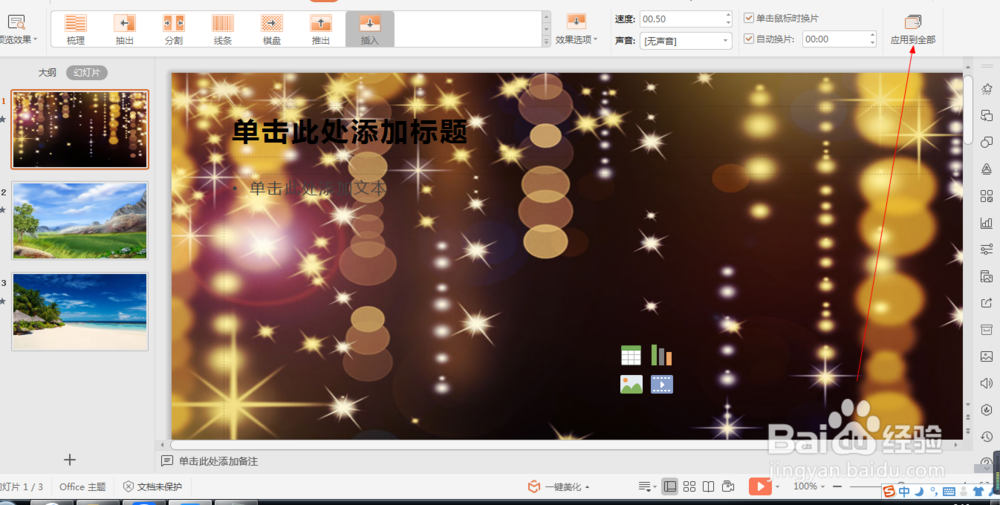Image resolution: width=1000 pixels, height=505 pixels.
Task: Click zoom out minus button
Action: [x=837, y=487]
